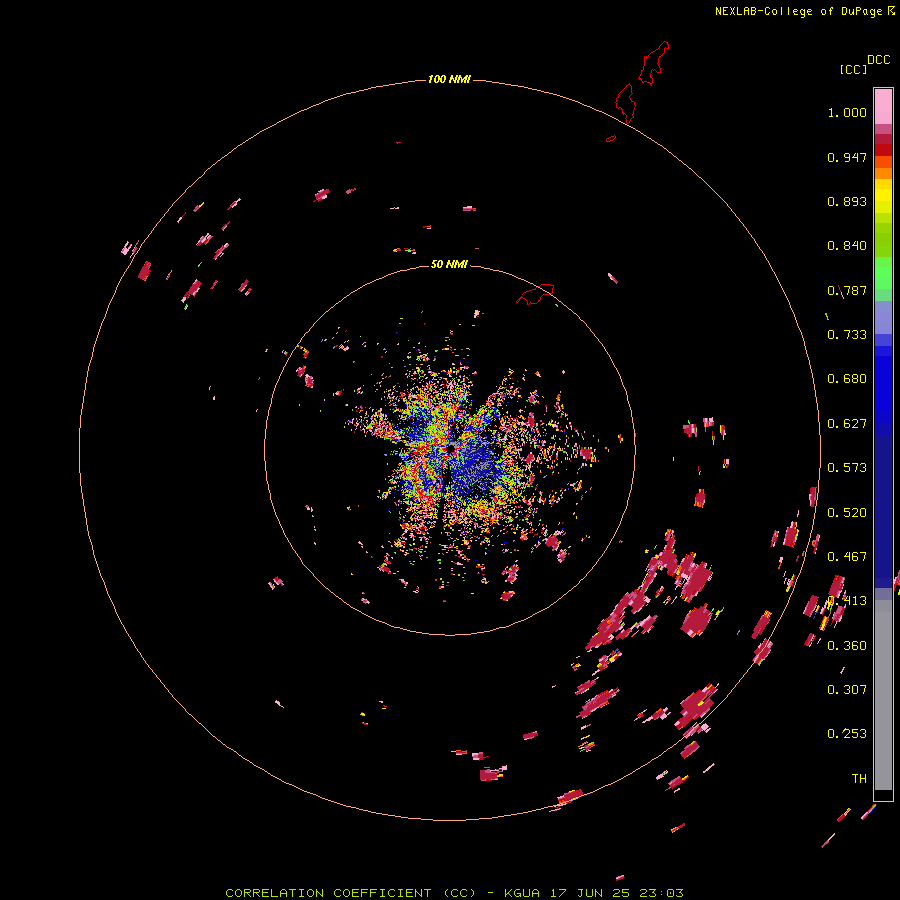Select the 0.520 scale value
This screenshot has height=900, width=900.
[x=847, y=513]
